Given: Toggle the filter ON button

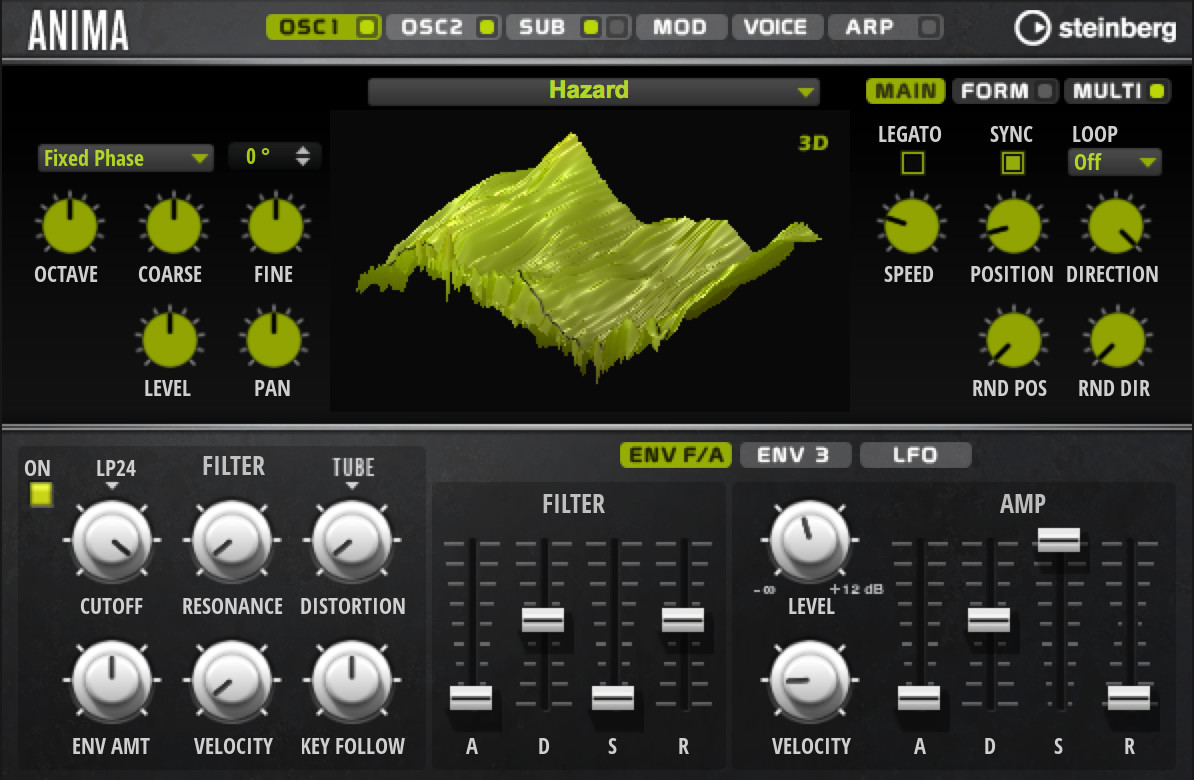Looking at the screenshot, I should 41,494.
